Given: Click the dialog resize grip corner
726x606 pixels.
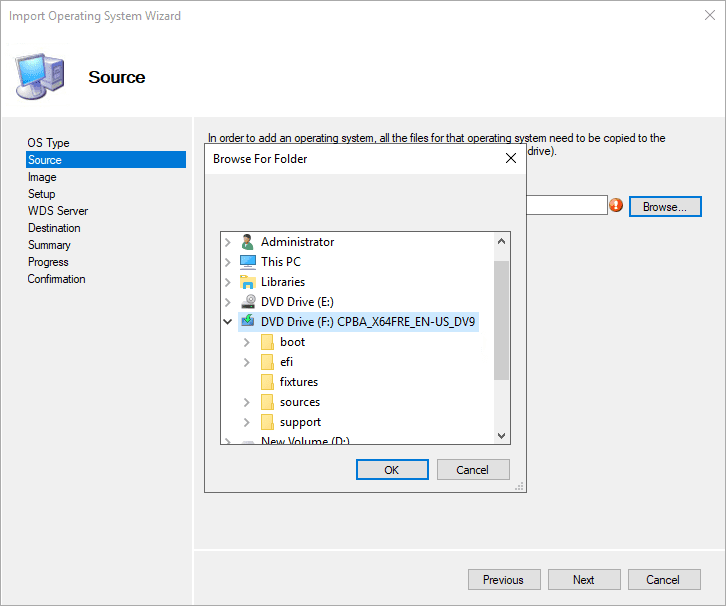Looking at the screenshot, I should point(519,486).
